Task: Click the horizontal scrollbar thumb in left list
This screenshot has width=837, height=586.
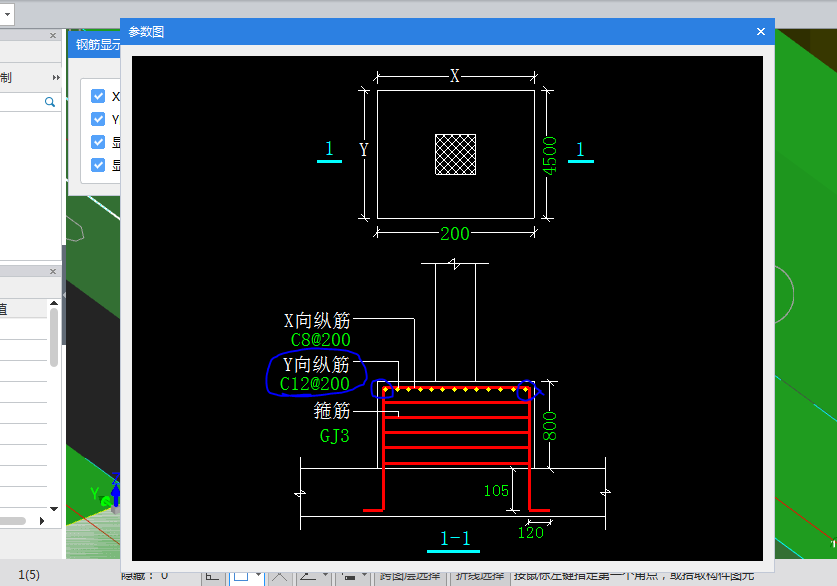Action: pyautogui.click(x=13, y=521)
